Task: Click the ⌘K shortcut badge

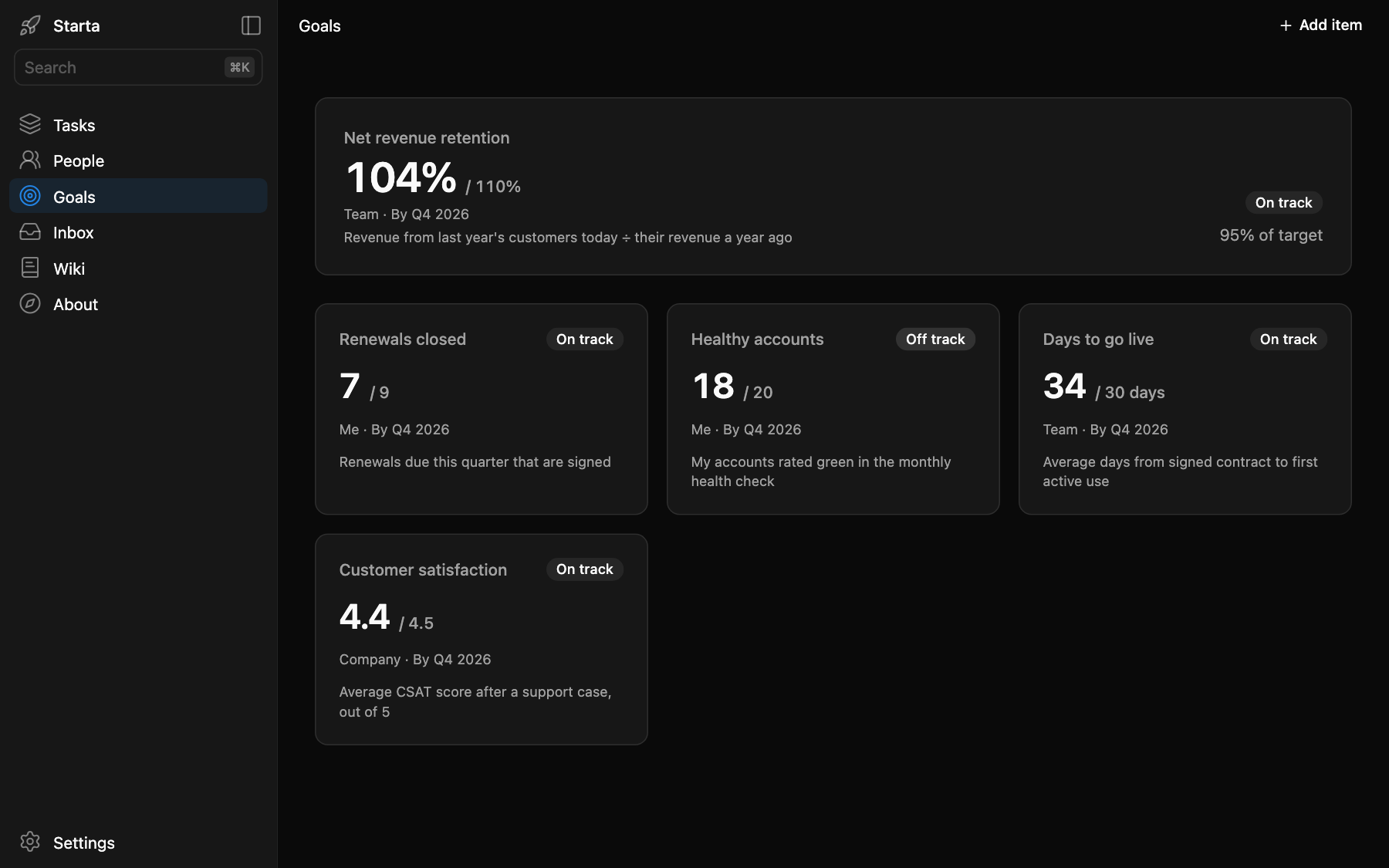Action: [239, 67]
